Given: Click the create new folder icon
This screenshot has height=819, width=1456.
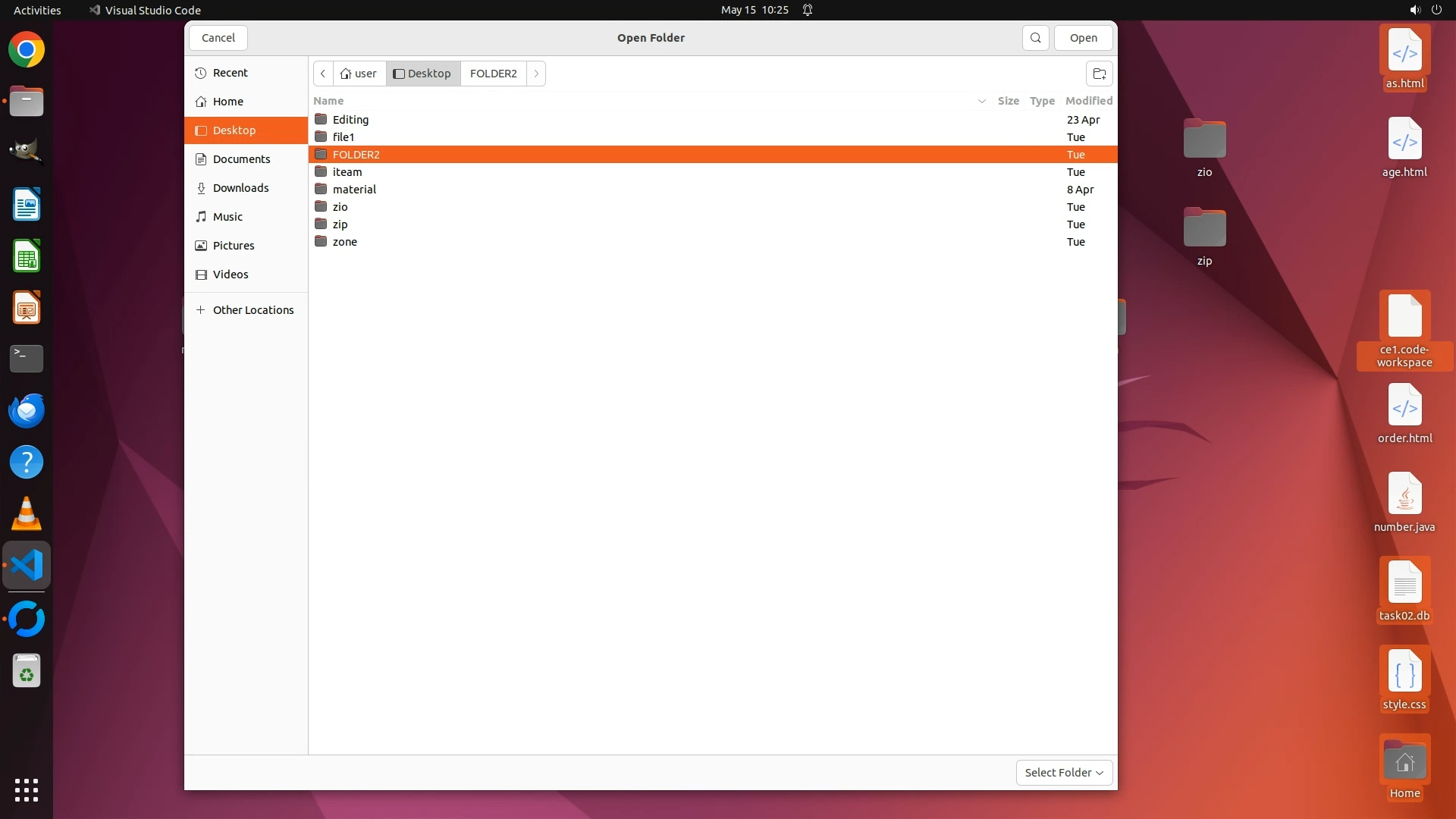Looking at the screenshot, I should click(x=1099, y=74).
